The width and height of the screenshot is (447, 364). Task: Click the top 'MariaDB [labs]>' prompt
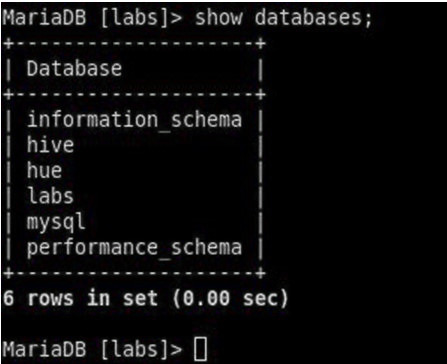tap(92, 17)
